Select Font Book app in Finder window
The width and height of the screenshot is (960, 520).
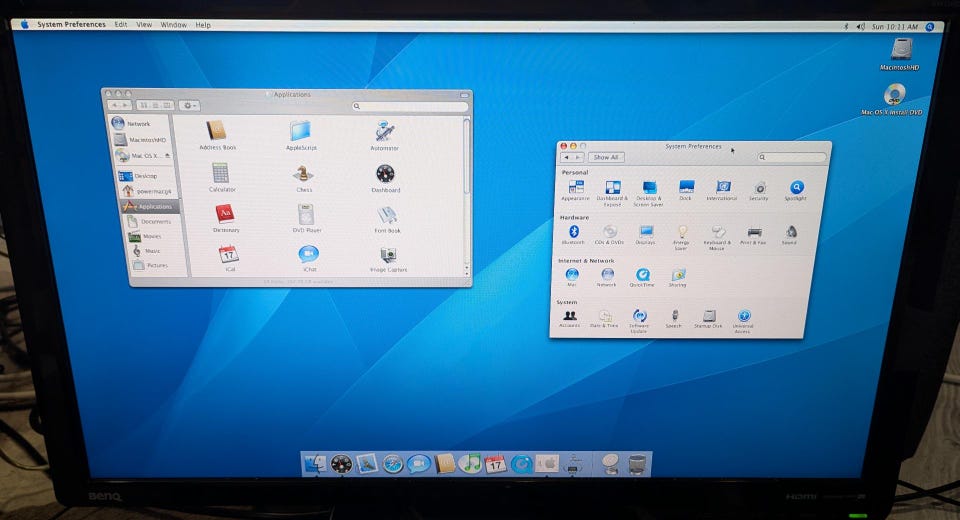tap(388, 219)
